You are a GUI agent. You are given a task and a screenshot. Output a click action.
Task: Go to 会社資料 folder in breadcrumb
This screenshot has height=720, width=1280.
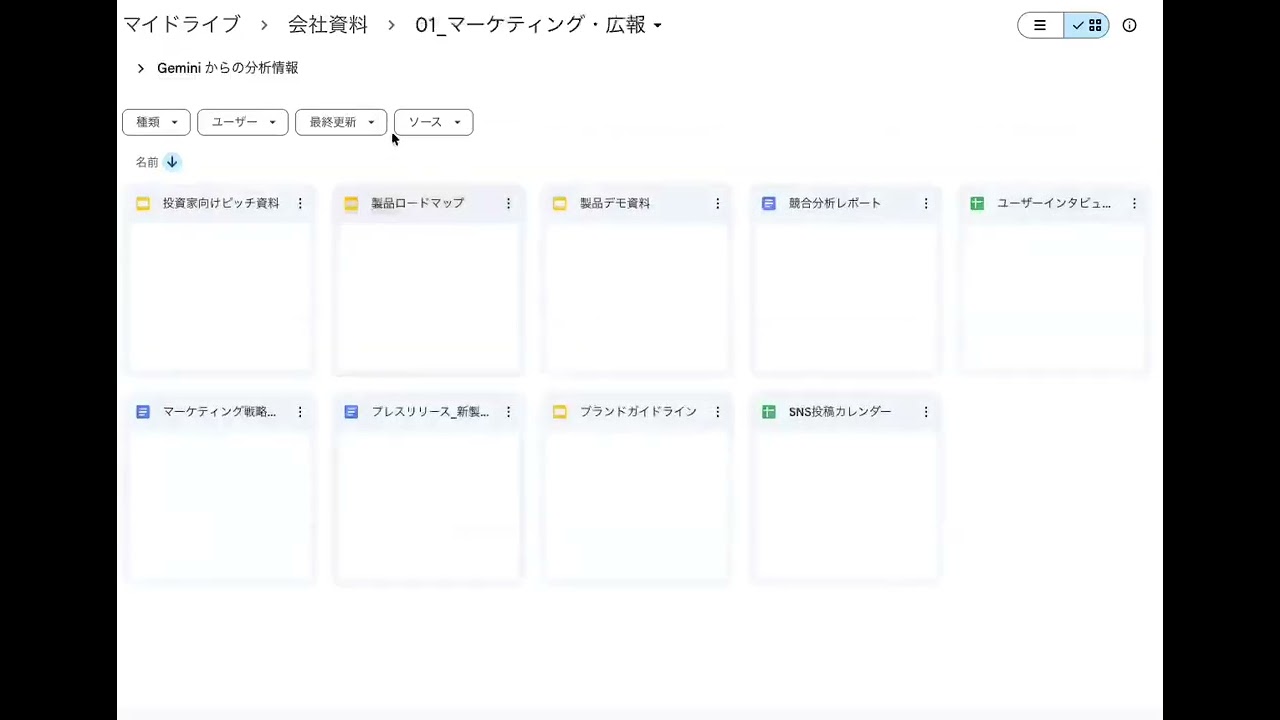tap(328, 25)
